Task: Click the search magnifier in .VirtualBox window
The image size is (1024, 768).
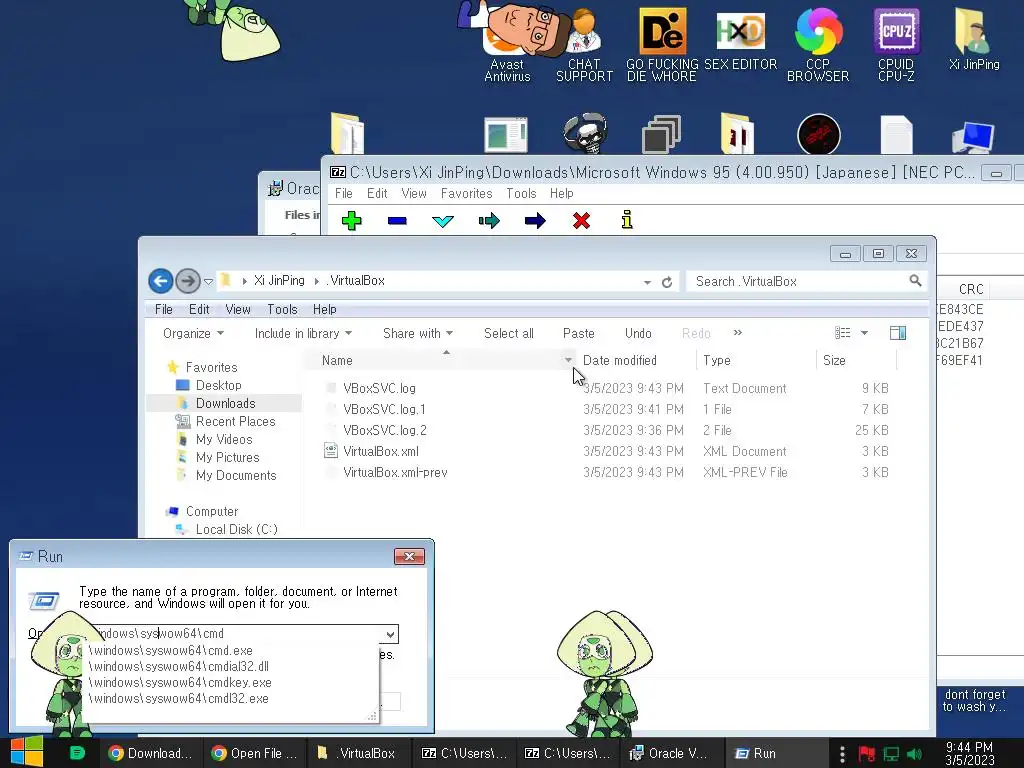Action: point(915,281)
